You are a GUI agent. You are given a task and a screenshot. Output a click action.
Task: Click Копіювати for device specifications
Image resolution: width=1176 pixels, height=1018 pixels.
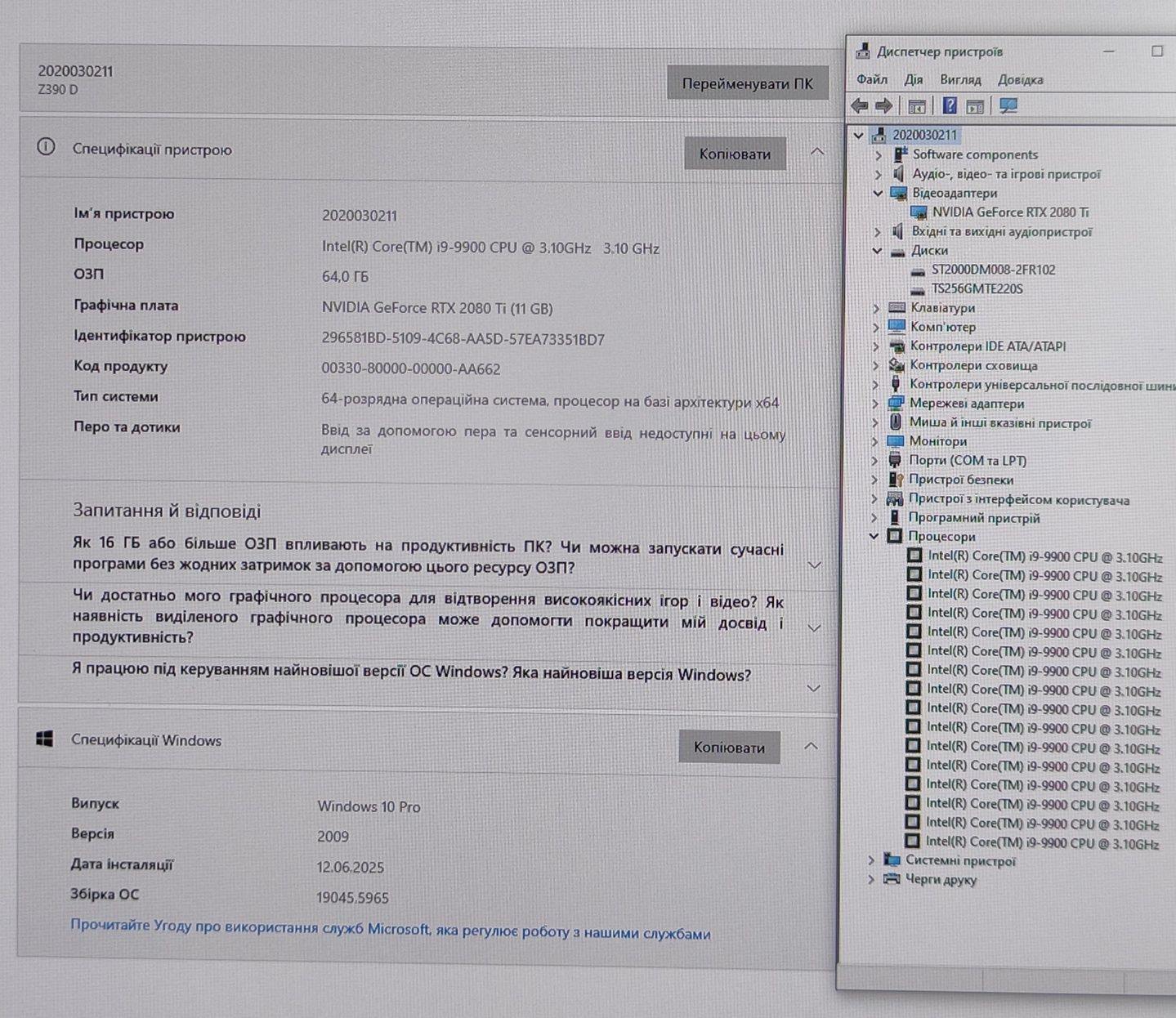pos(735,154)
